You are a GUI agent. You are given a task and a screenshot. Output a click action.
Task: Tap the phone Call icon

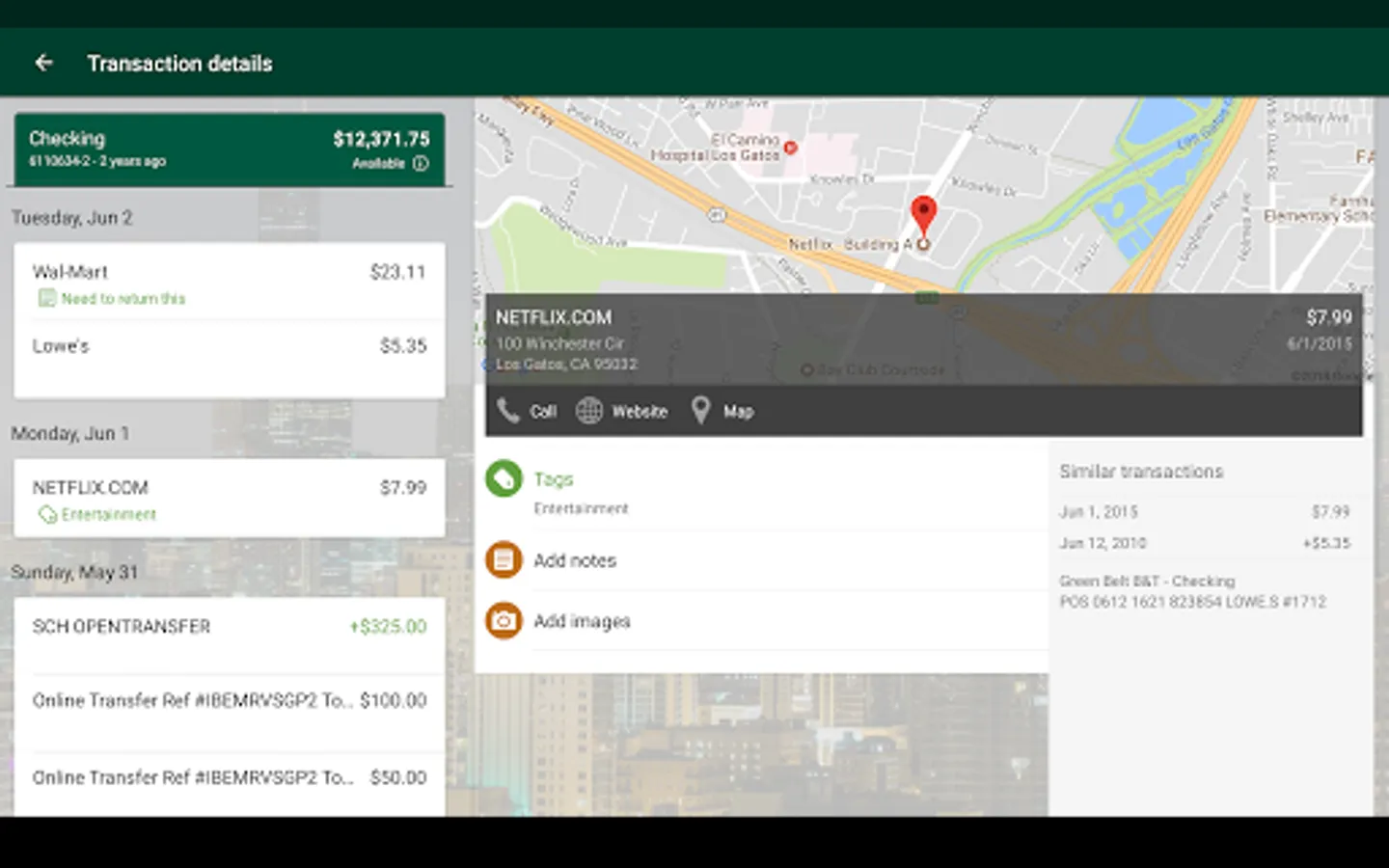[x=508, y=411]
